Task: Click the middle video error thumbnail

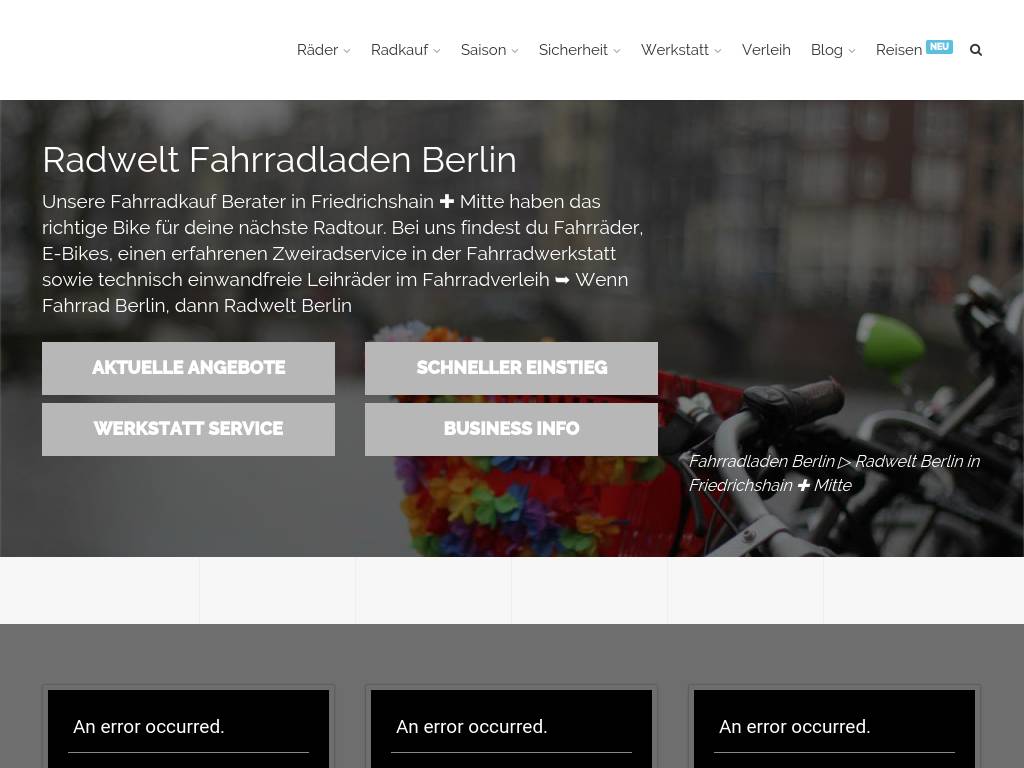Action: click(x=511, y=728)
